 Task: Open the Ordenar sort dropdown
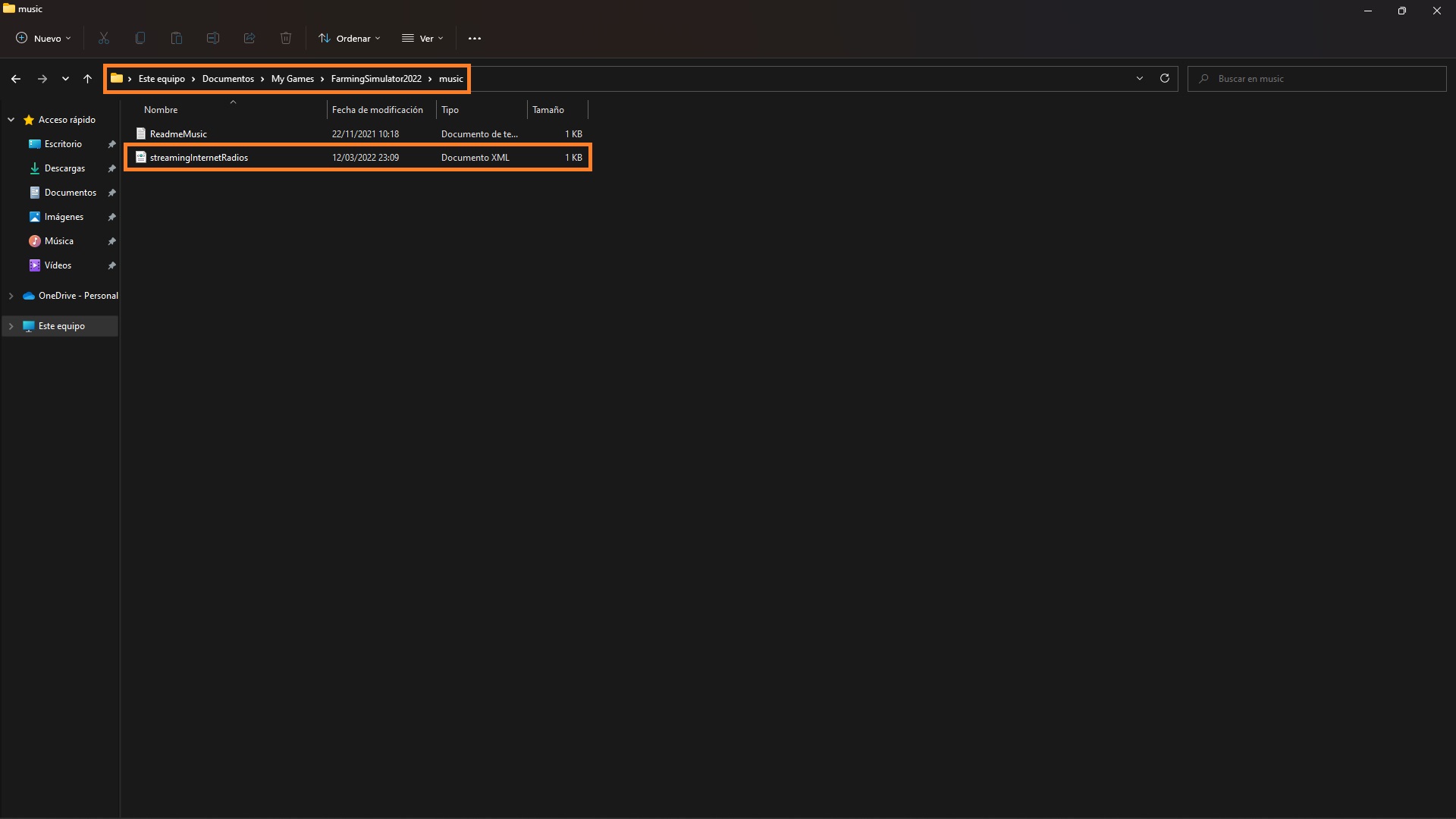coord(350,38)
